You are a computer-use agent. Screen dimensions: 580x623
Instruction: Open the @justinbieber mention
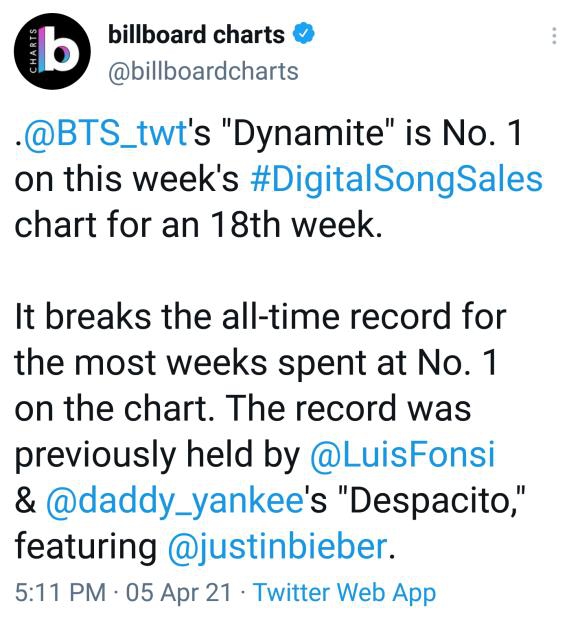click(277, 547)
